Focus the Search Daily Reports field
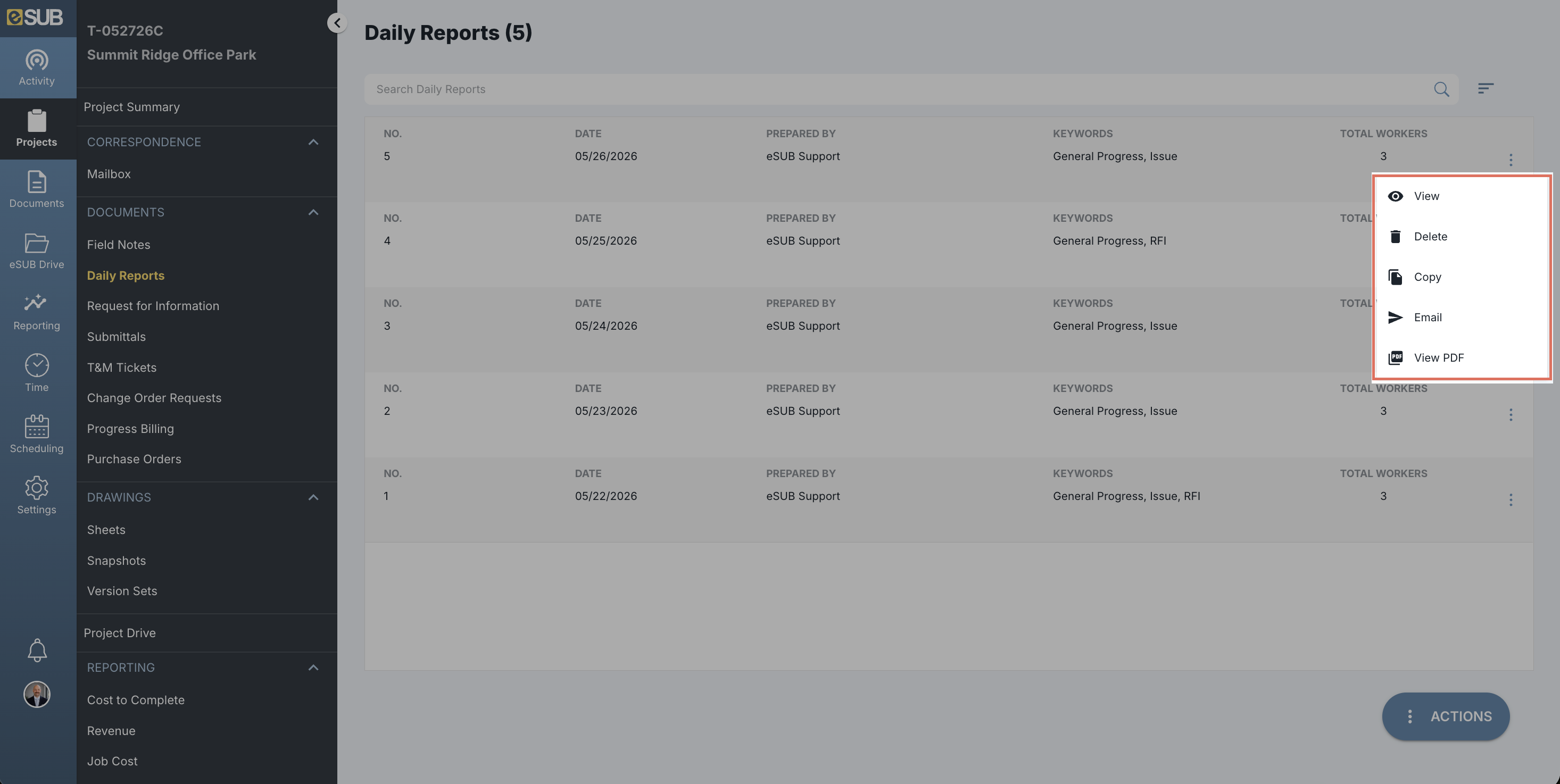The width and height of the screenshot is (1560, 784). pyautogui.click(x=911, y=89)
